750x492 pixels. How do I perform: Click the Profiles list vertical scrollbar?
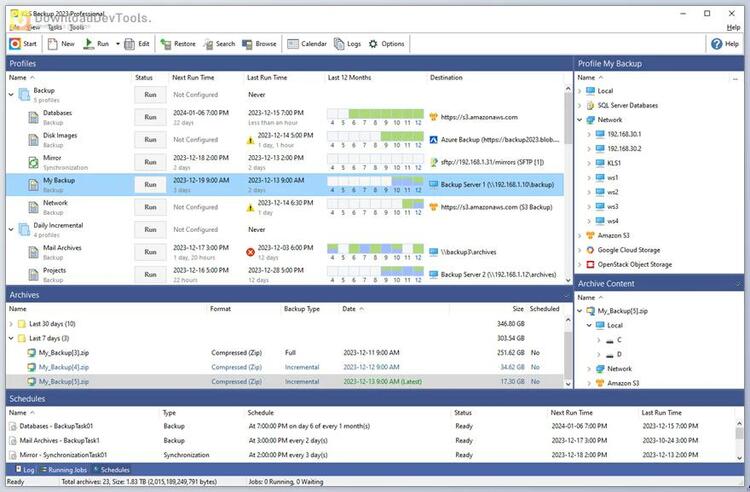point(568,184)
